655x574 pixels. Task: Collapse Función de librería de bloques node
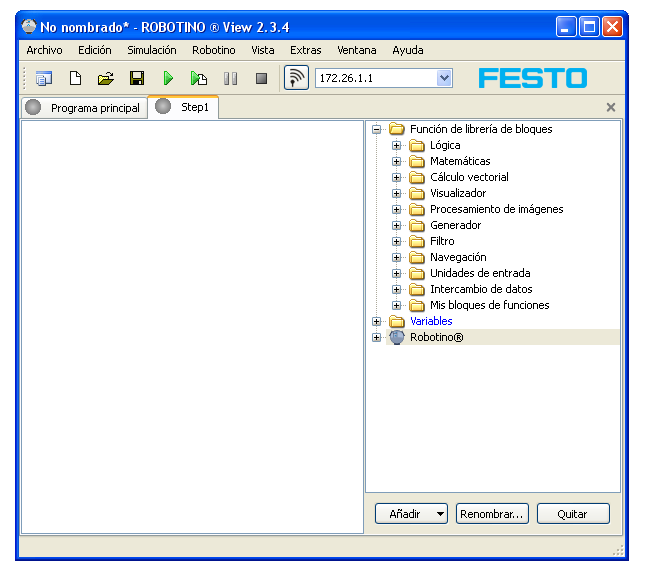[x=376, y=129]
